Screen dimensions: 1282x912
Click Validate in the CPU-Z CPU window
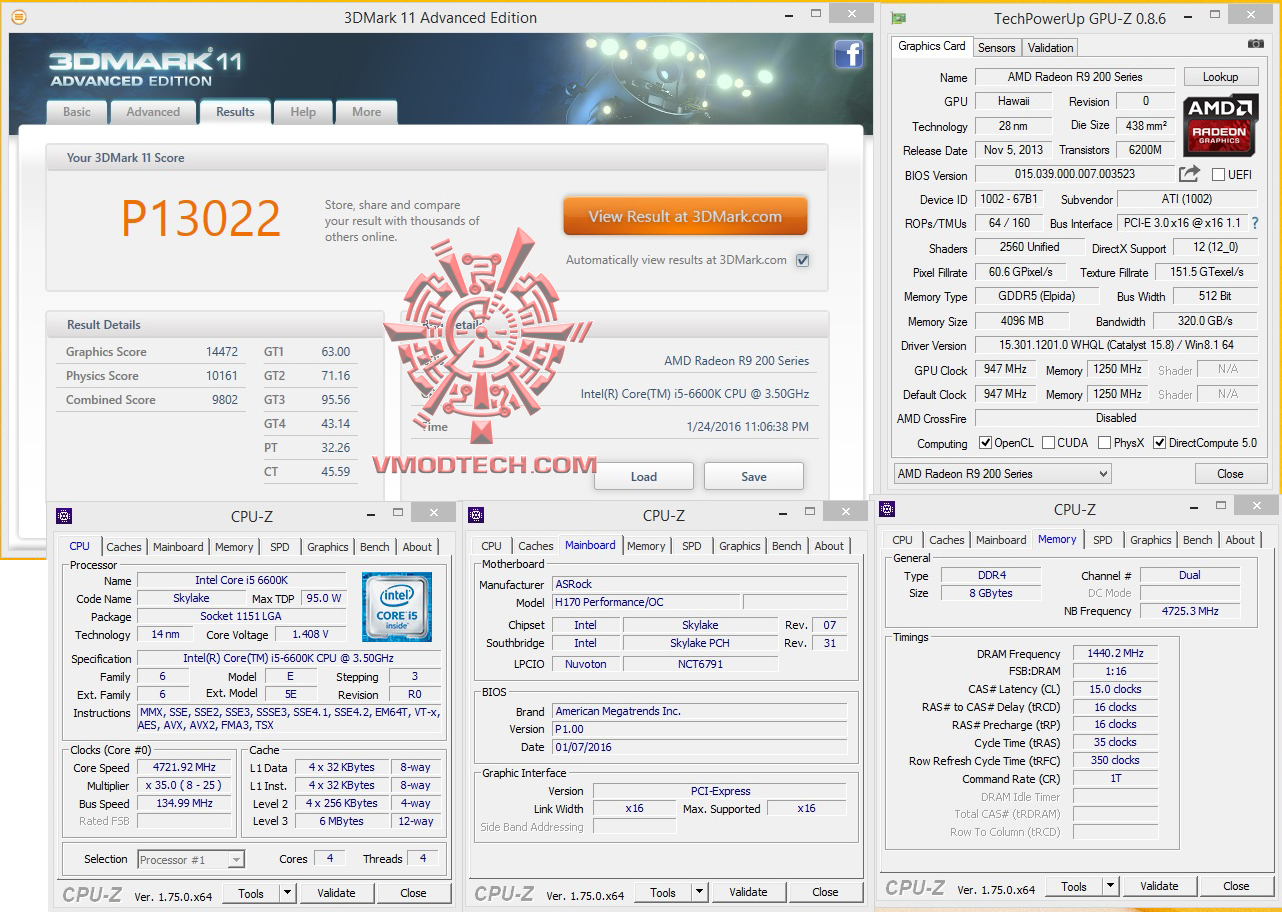[x=336, y=893]
